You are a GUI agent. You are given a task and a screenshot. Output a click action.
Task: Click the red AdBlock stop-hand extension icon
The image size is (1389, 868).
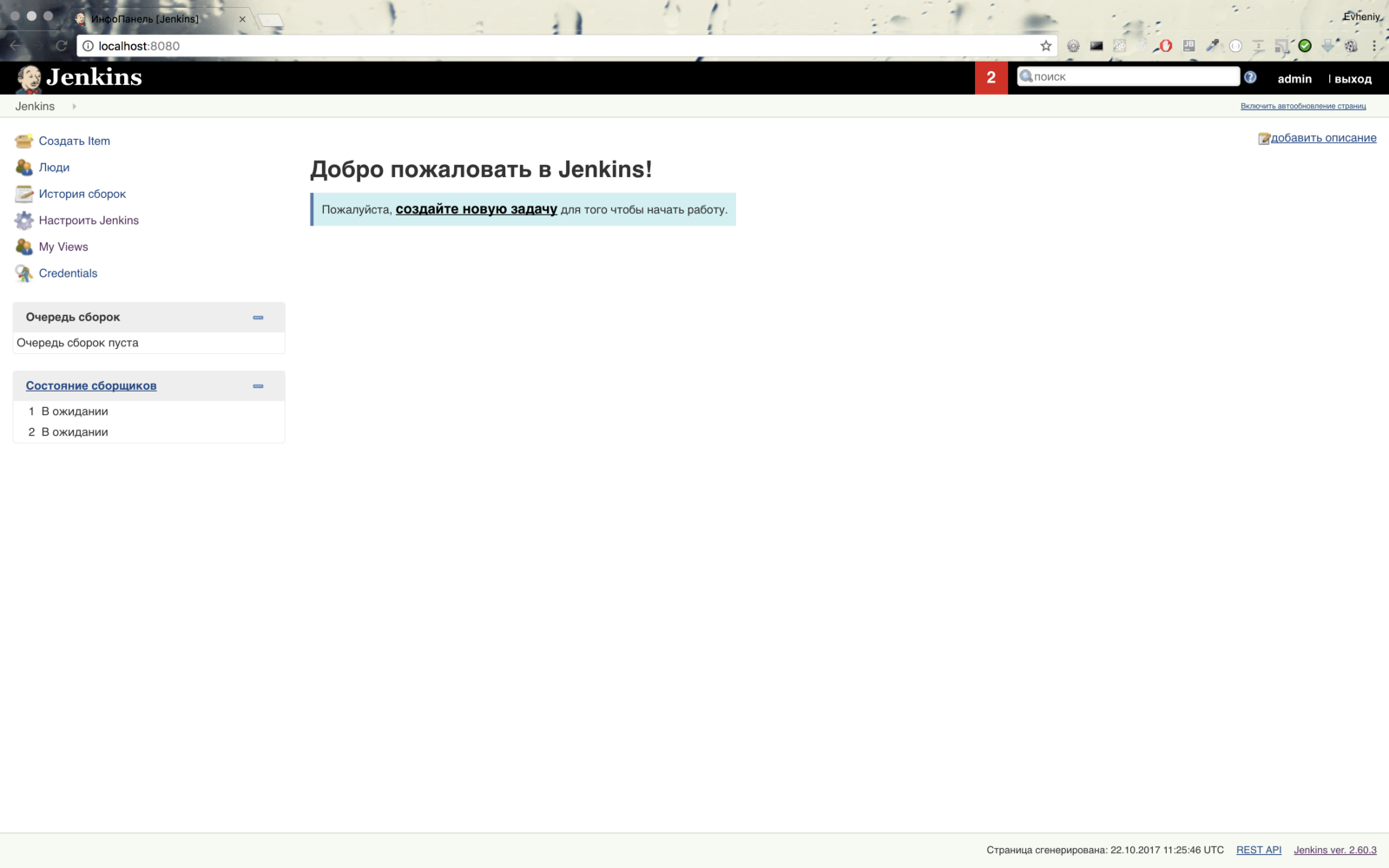click(1165, 46)
